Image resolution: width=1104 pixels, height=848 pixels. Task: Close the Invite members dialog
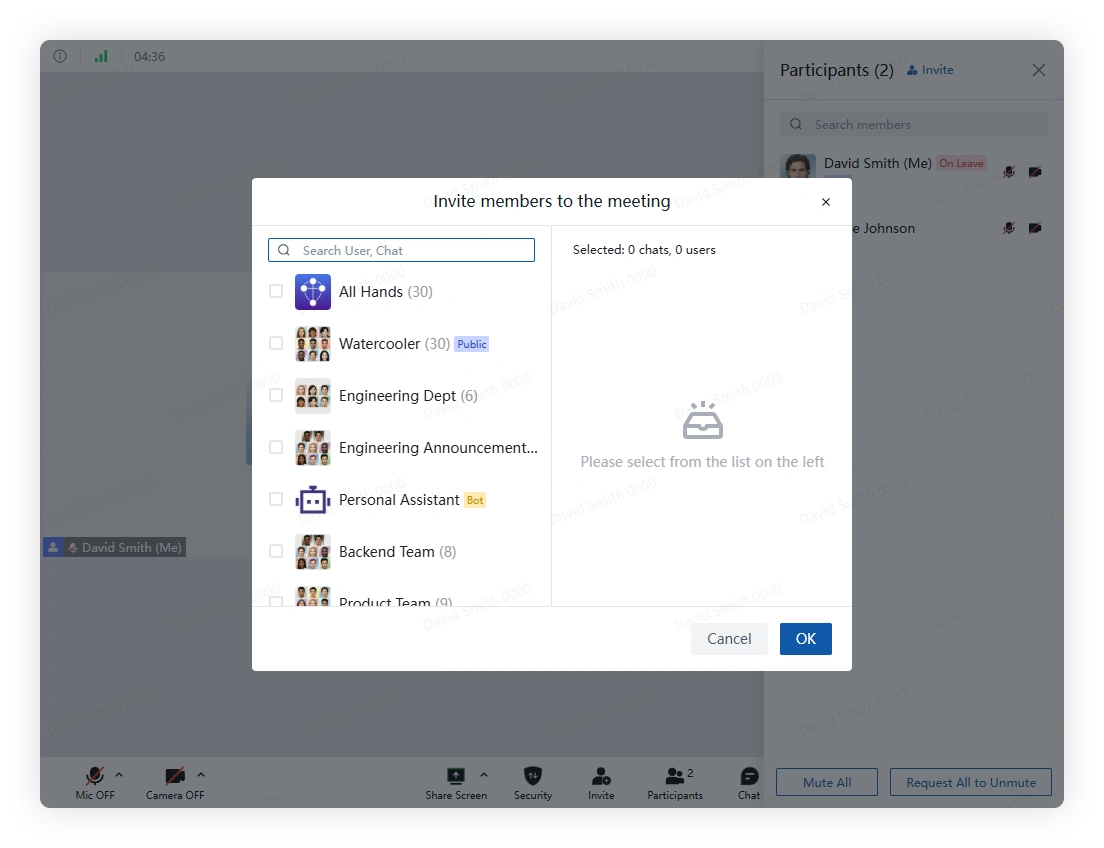826,202
